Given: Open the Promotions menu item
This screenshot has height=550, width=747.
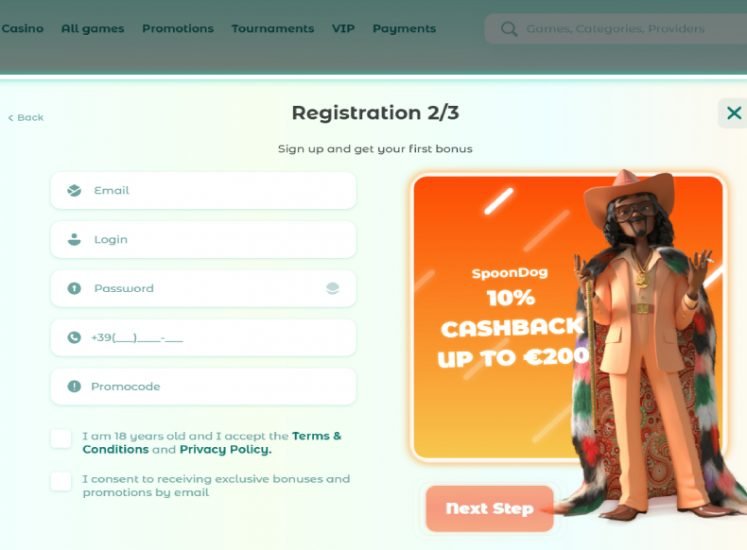Looking at the screenshot, I should pos(178,29).
